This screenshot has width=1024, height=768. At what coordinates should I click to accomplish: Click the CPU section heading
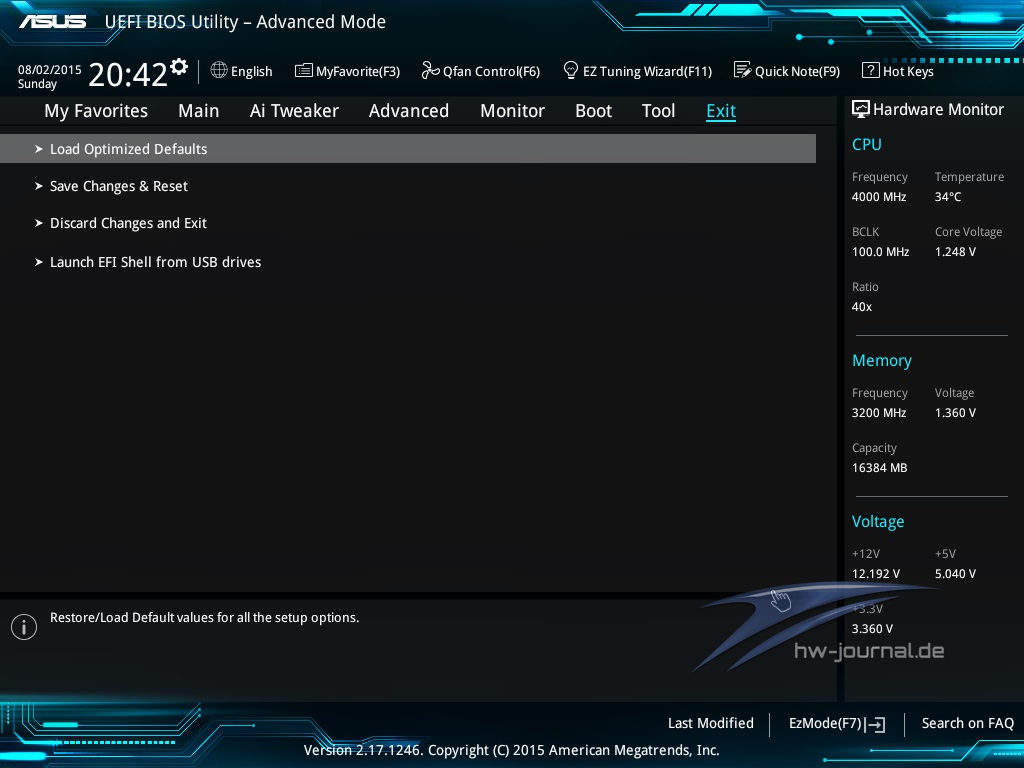867,144
